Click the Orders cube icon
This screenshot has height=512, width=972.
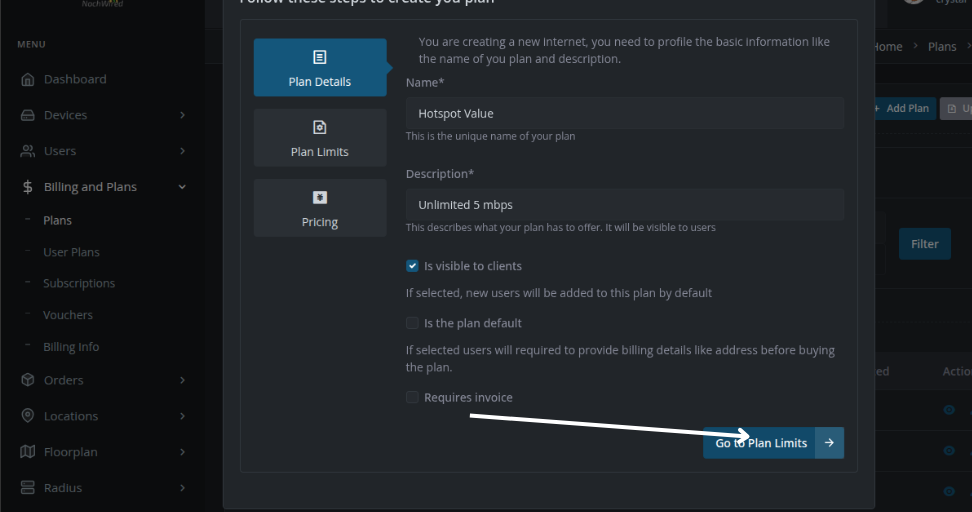tap(28, 380)
